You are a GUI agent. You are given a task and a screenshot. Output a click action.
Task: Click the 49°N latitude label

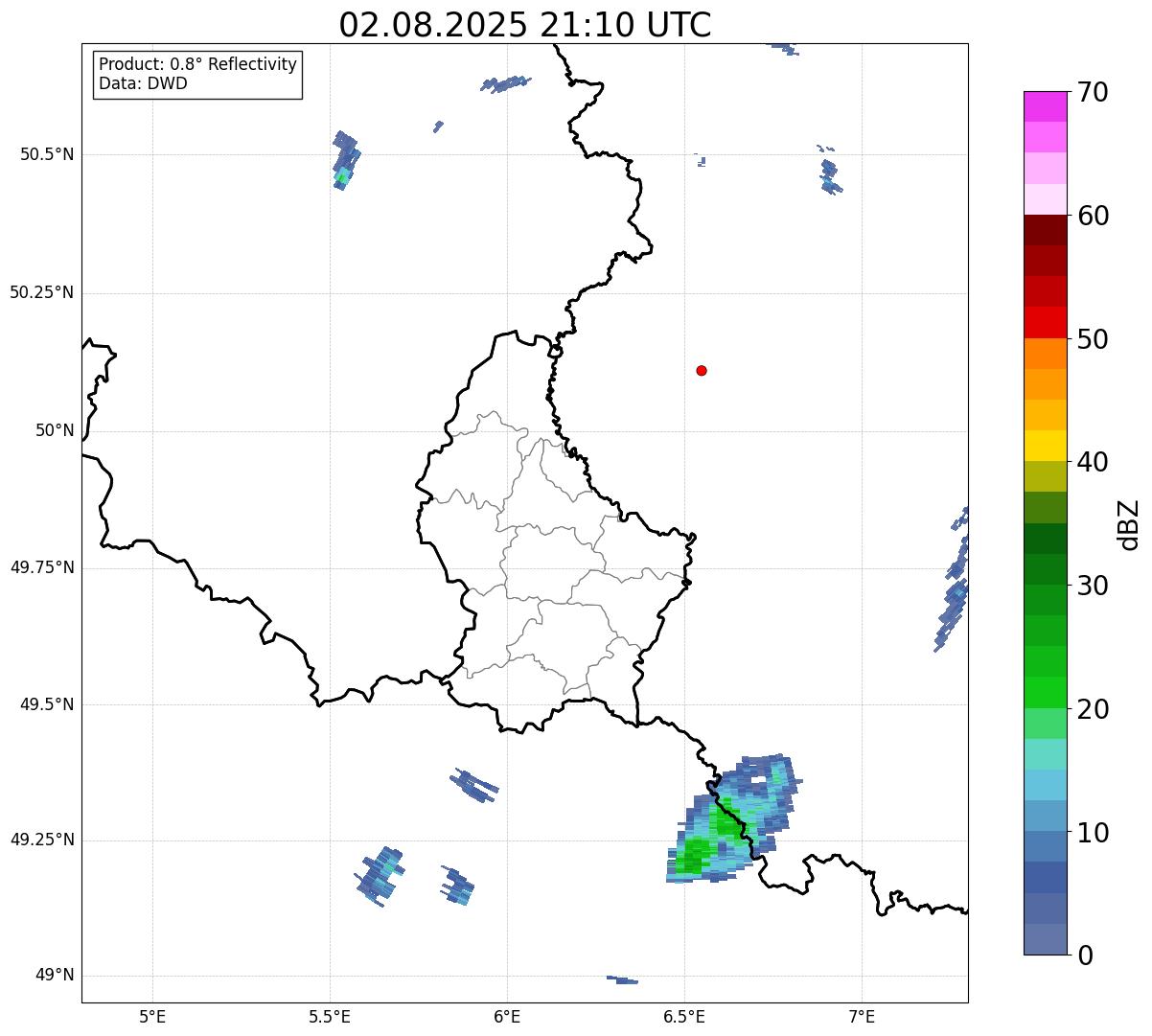coord(55,976)
